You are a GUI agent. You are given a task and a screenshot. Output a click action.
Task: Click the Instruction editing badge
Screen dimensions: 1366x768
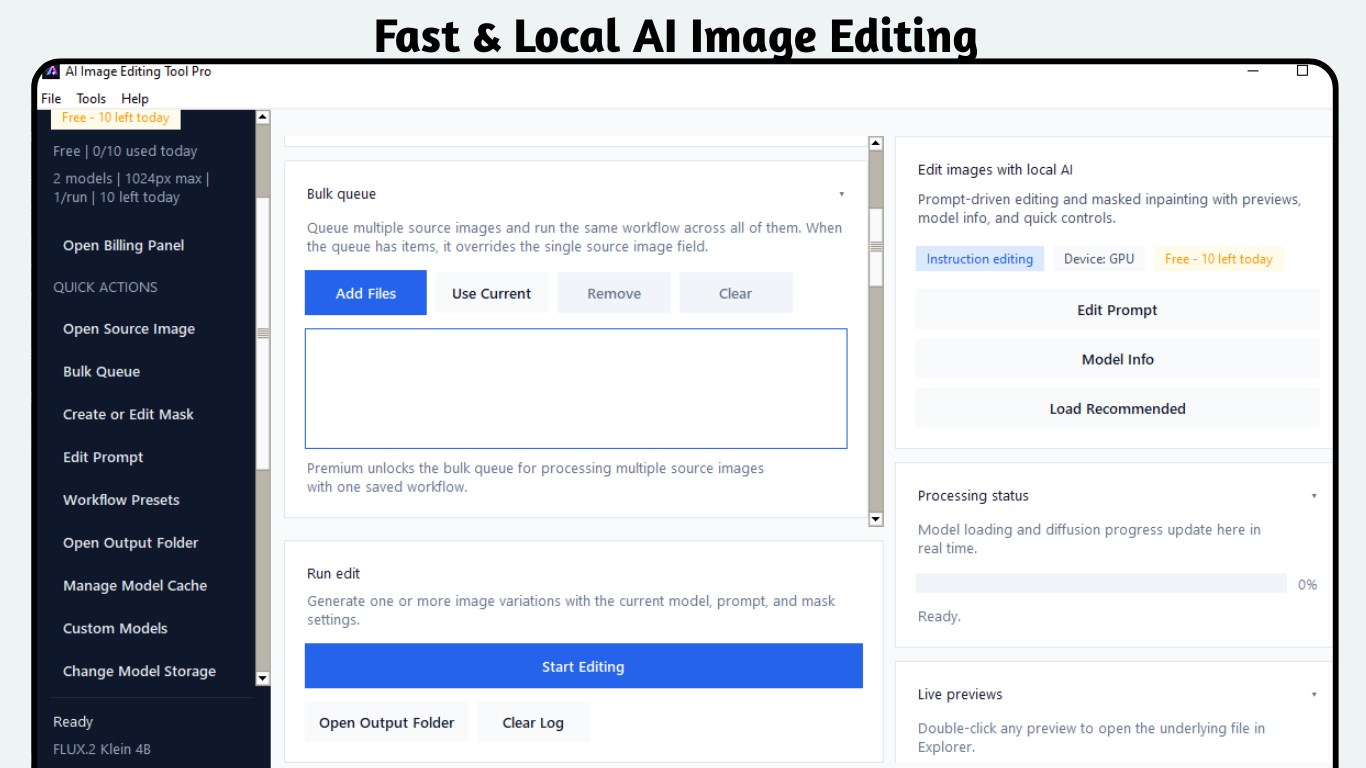[x=980, y=259]
